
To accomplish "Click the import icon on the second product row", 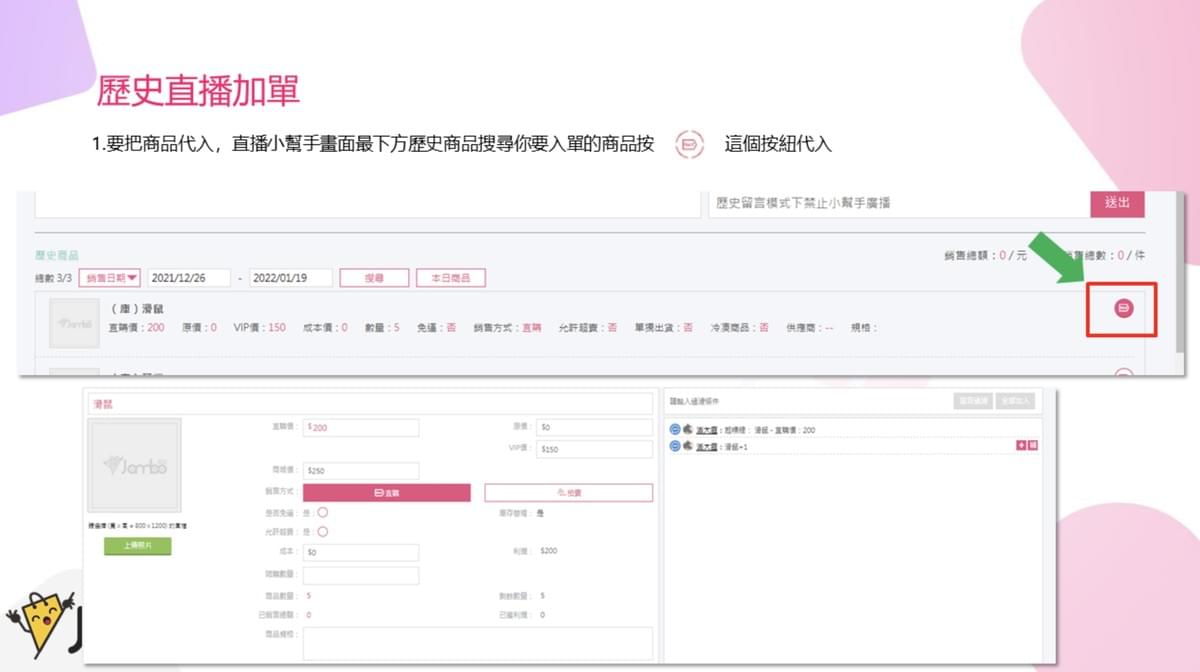I will point(1123,374).
